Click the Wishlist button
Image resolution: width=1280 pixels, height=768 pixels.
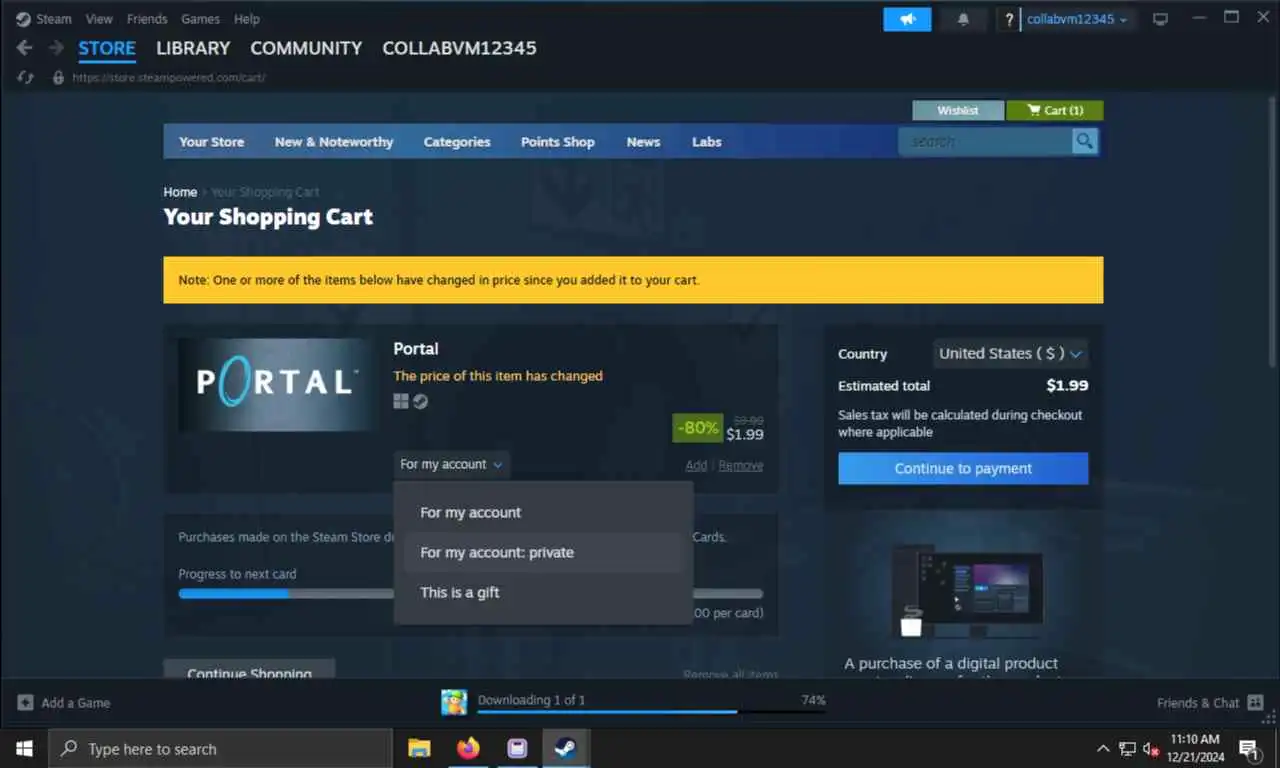[958, 110]
